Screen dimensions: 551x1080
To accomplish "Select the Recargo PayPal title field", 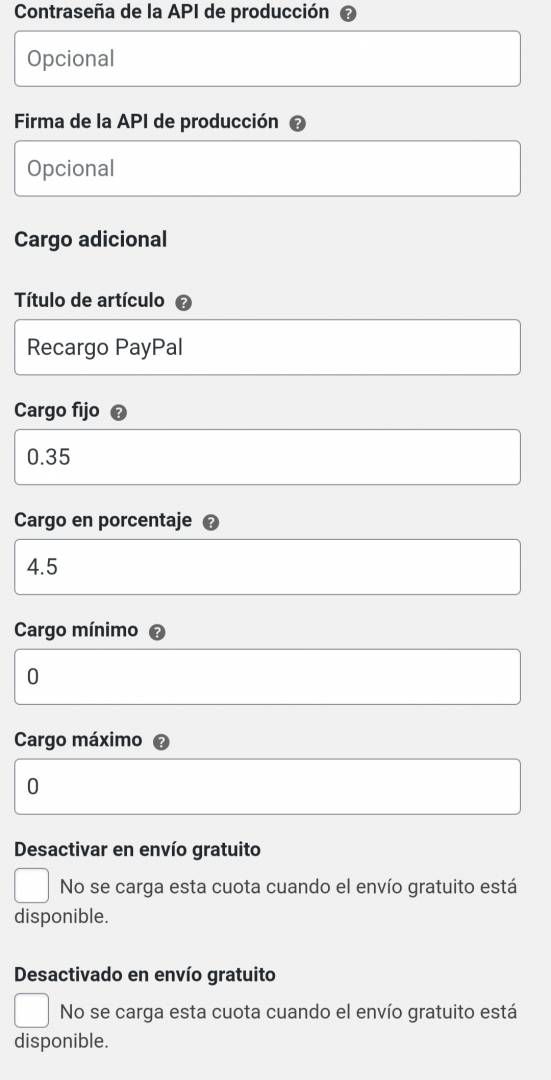I will [x=267, y=347].
